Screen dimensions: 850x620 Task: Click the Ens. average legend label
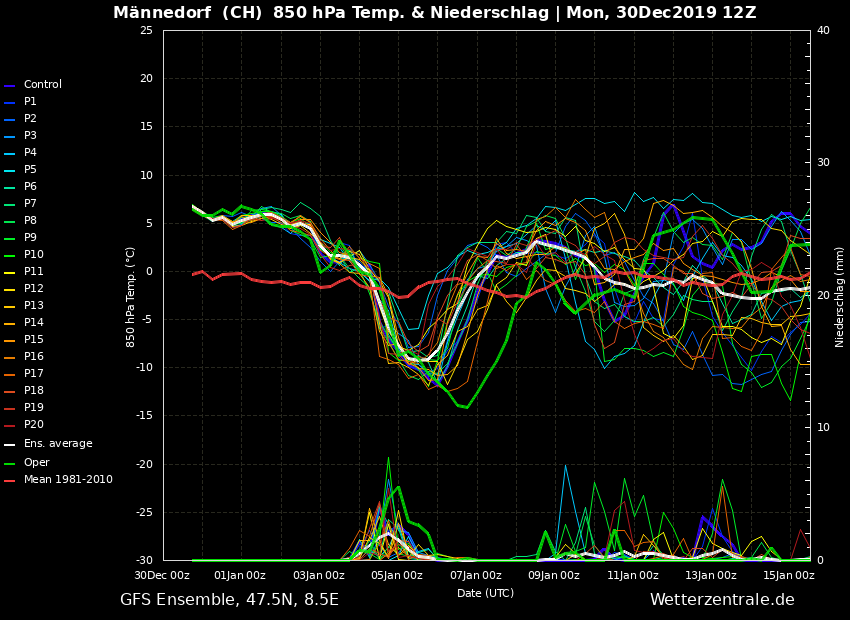click(x=58, y=444)
